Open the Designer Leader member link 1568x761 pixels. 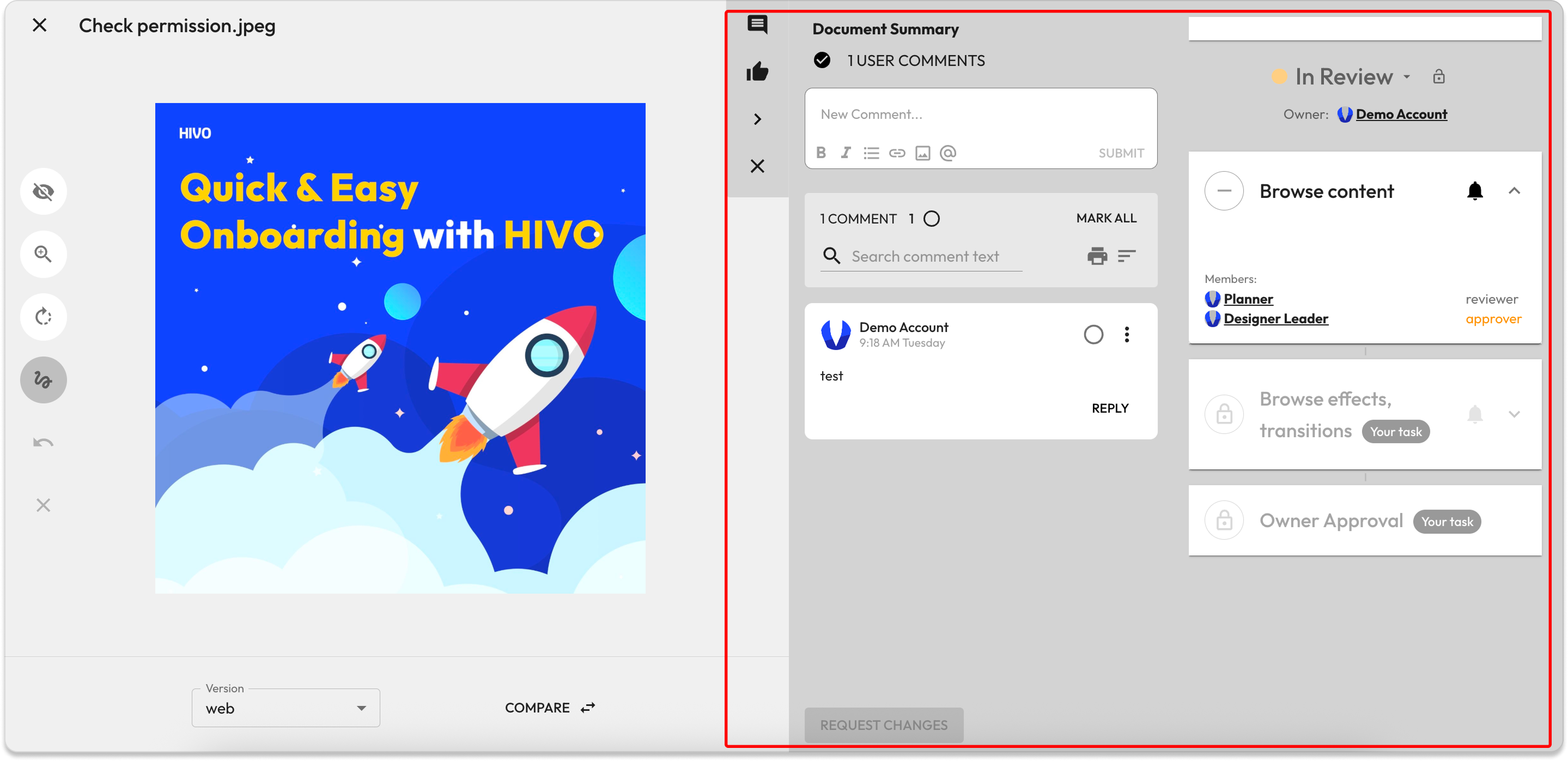(x=1275, y=319)
